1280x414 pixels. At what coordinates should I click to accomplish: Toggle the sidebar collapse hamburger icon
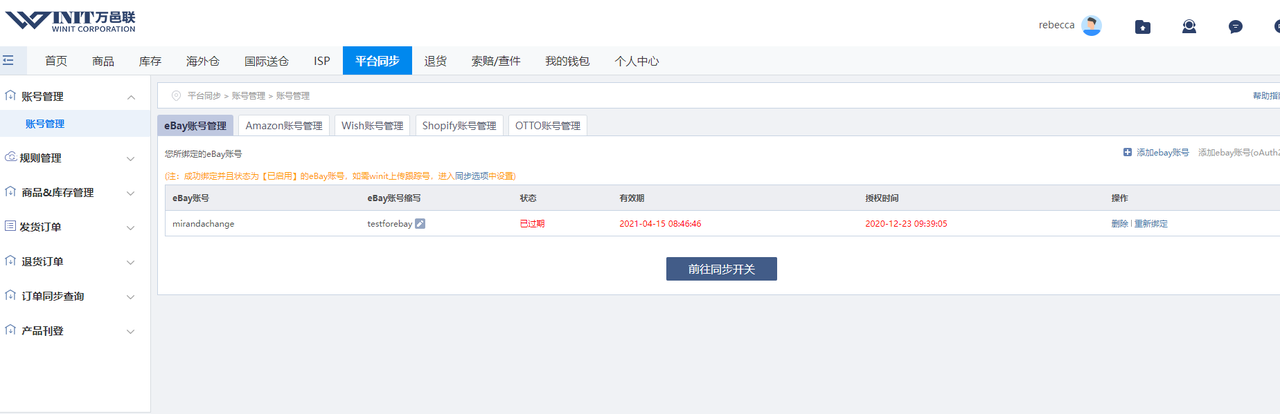(9, 61)
